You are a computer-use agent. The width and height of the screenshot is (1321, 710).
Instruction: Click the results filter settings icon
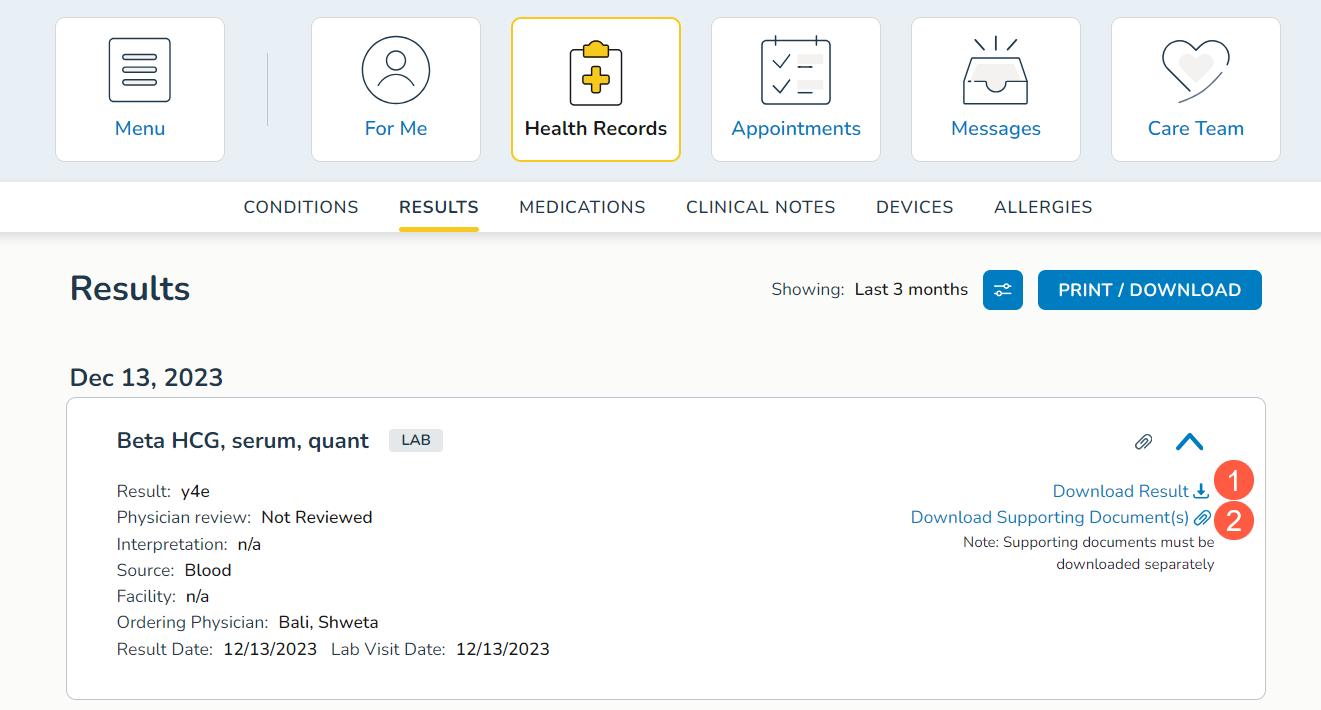point(1003,290)
